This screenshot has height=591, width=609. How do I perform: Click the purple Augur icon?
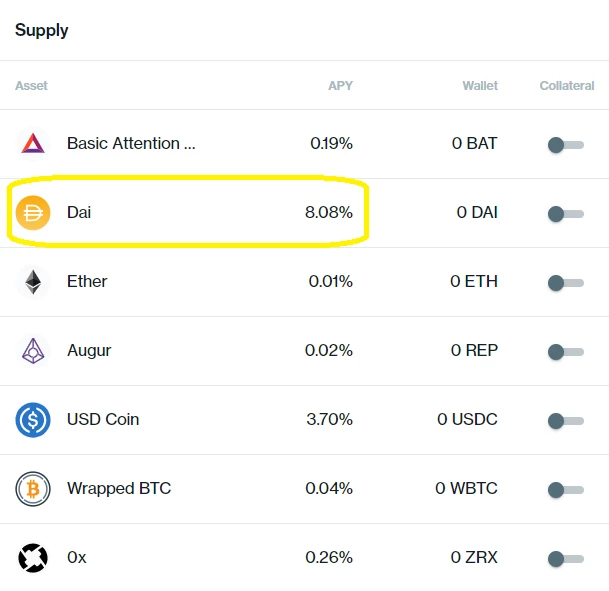coord(33,351)
